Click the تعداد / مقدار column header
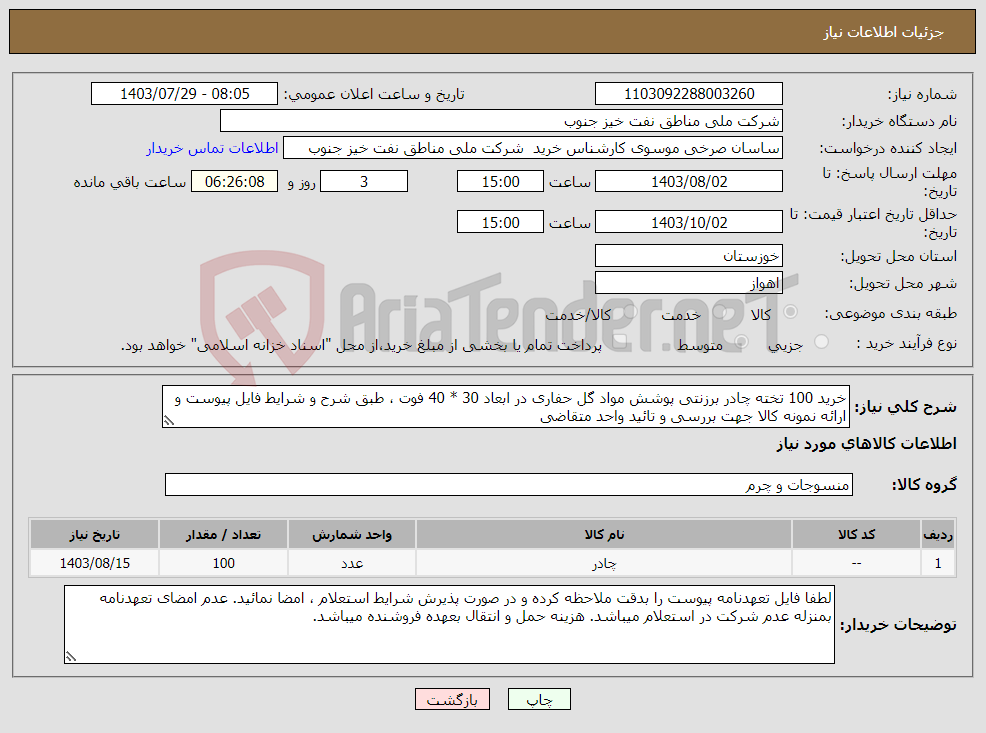 click(x=223, y=534)
